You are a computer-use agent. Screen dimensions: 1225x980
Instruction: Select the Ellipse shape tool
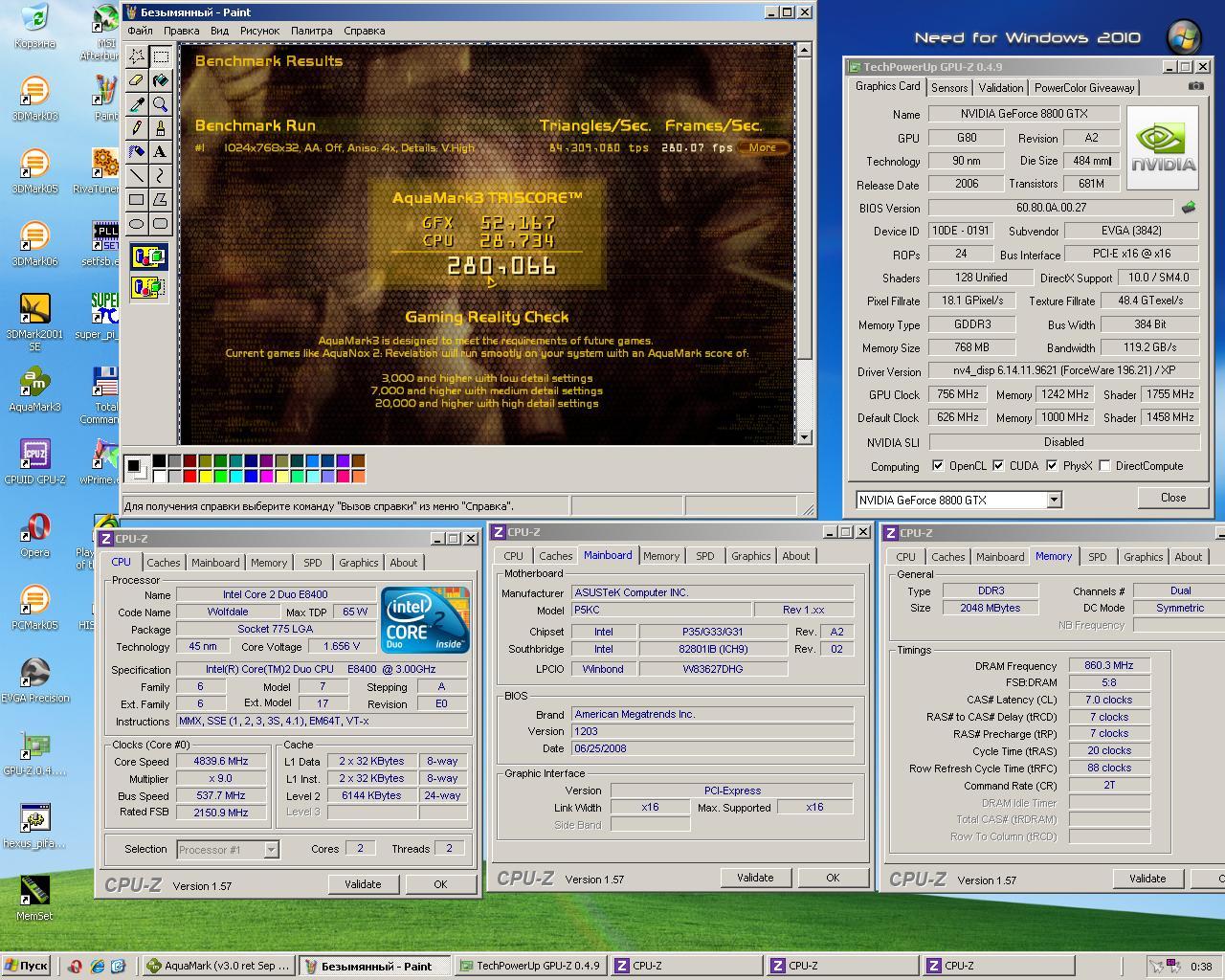tap(137, 224)
